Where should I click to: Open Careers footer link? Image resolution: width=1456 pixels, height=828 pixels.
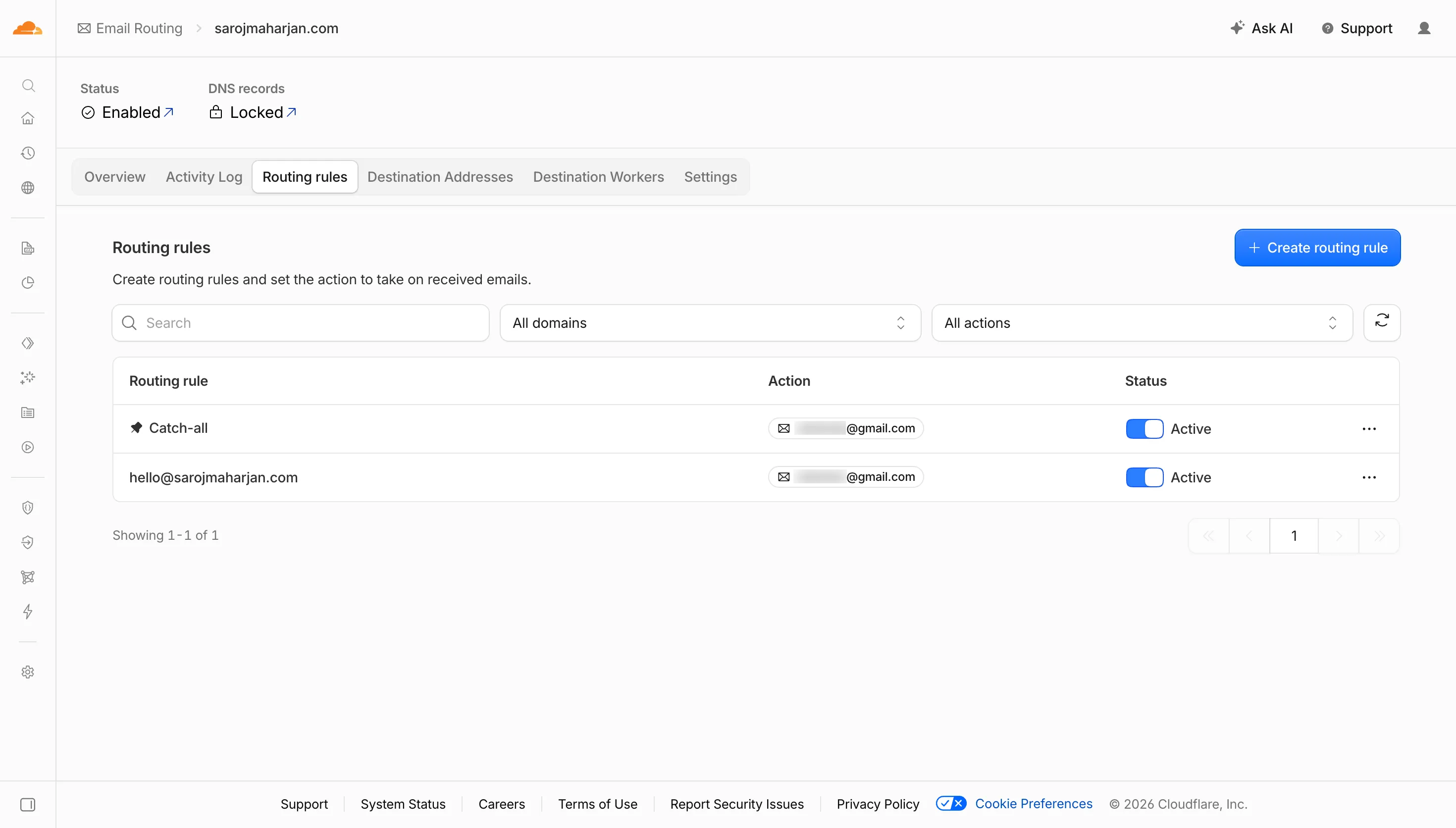(502, 804)
